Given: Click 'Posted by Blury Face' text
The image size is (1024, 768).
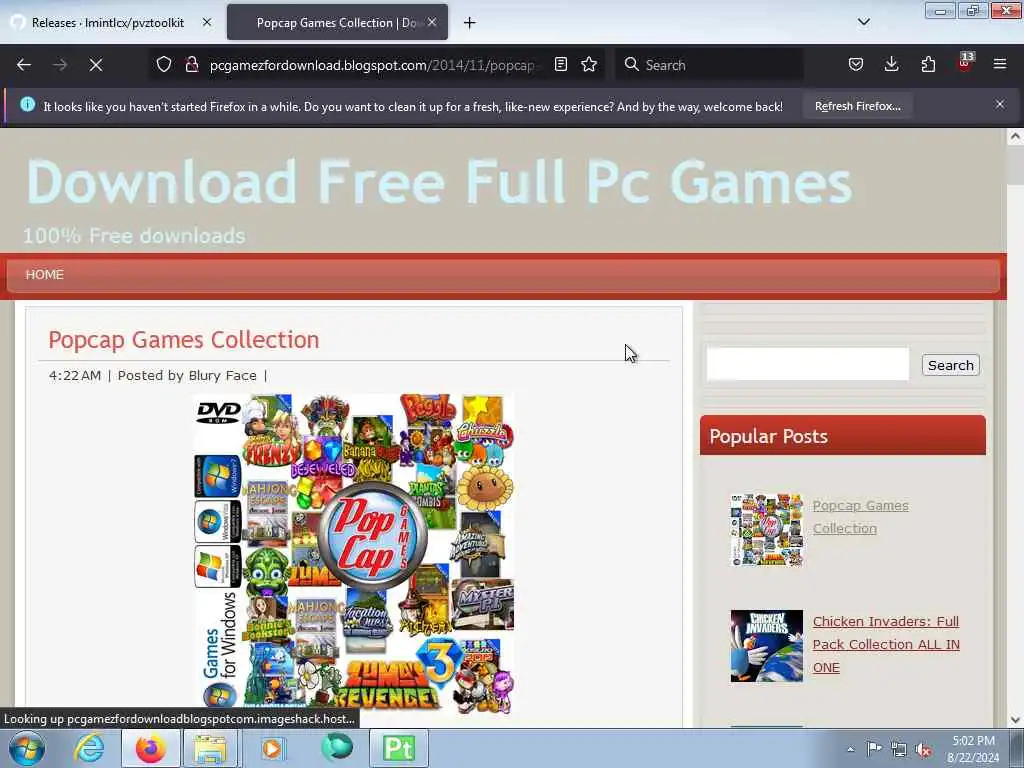Looking at the screenshot, I should coord(187,376).
